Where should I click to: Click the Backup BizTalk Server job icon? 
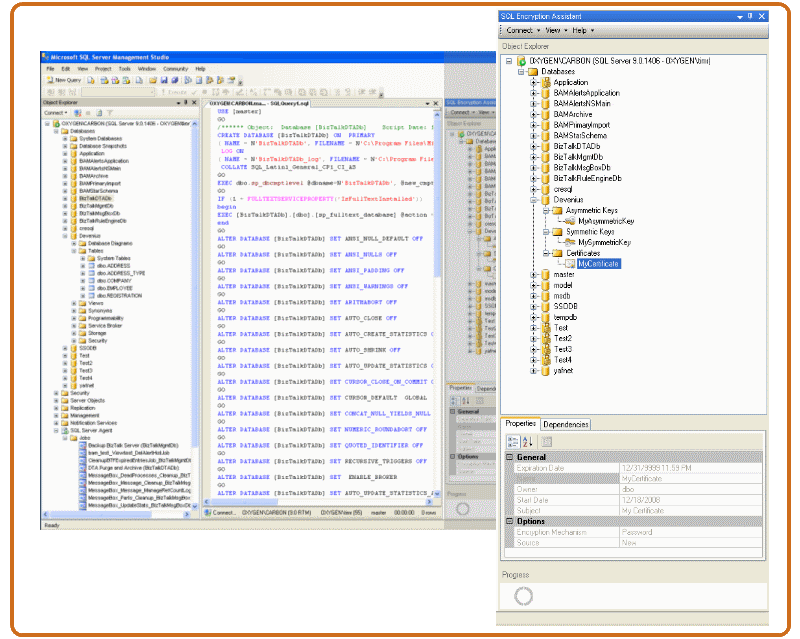coord(83,446)
